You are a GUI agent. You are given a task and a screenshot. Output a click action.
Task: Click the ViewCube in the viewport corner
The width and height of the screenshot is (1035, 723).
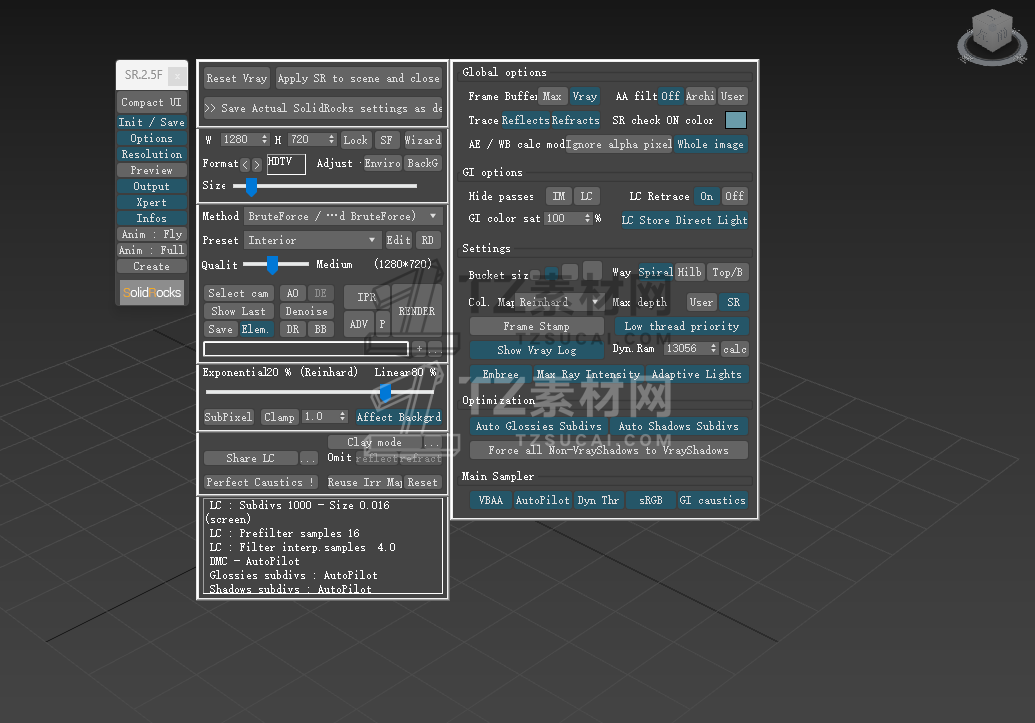click(990, 35)
